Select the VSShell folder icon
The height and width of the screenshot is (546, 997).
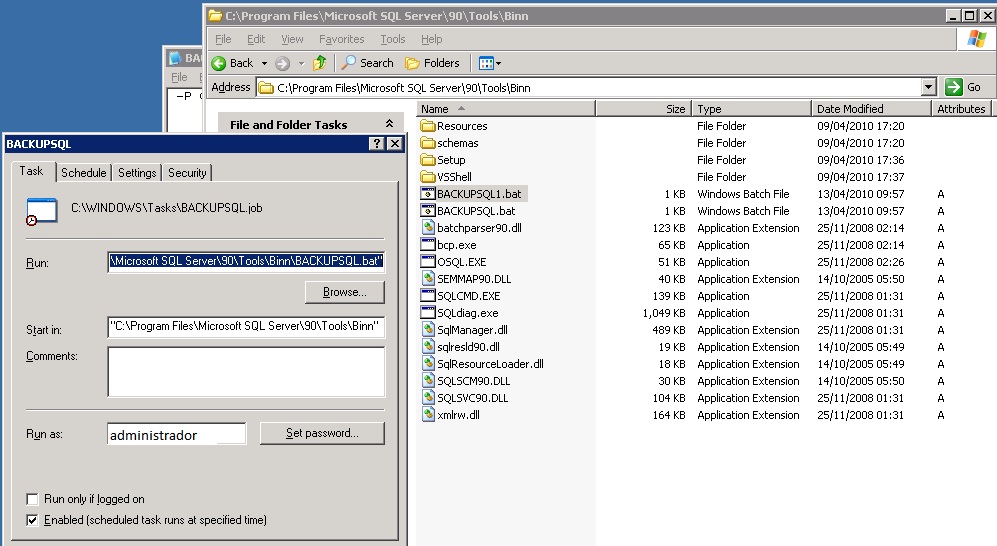pyautogui.click(x=428, y=177)
